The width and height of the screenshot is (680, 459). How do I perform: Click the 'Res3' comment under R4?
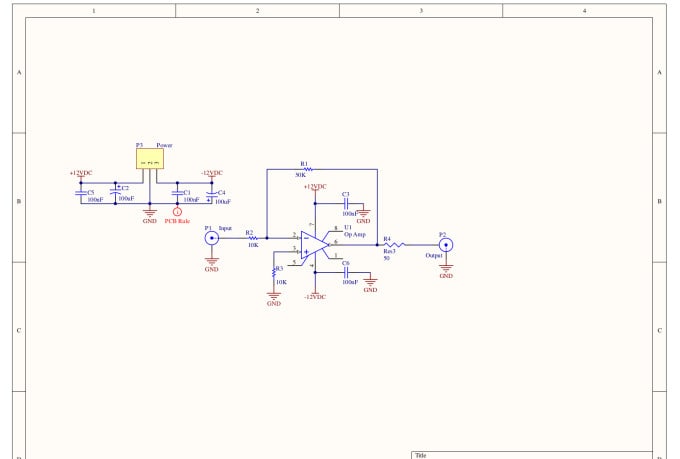(389, 251)
